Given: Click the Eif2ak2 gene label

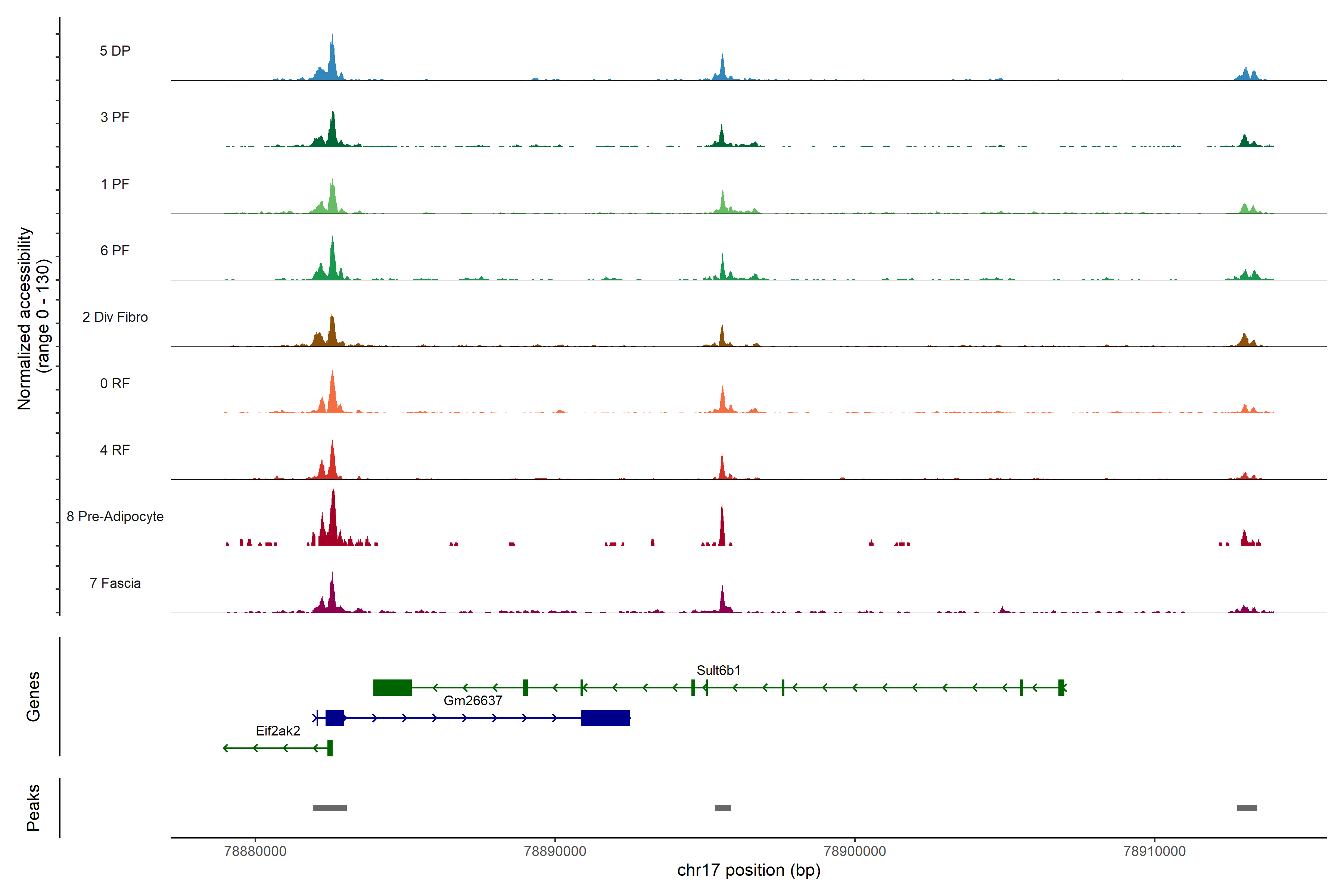Looking at the screenshot, I should click(x=278, y=731).
